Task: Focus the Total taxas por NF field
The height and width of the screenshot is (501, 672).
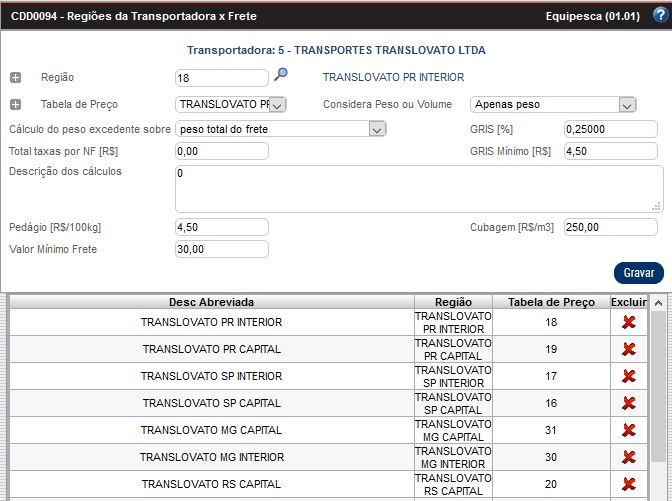Action: (x=222, y=151)
